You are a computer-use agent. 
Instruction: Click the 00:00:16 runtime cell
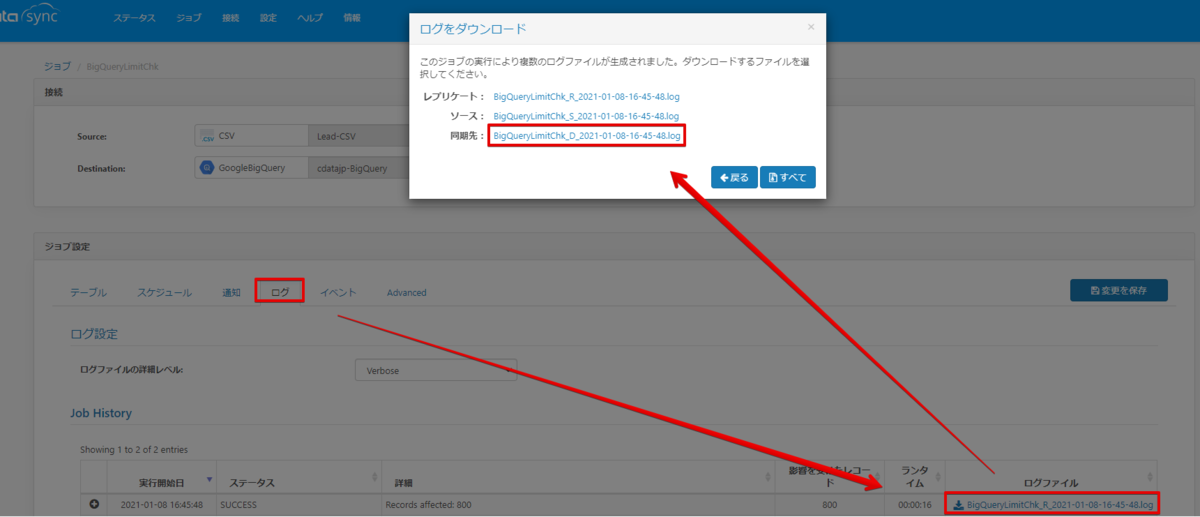[x=915, y=505]
